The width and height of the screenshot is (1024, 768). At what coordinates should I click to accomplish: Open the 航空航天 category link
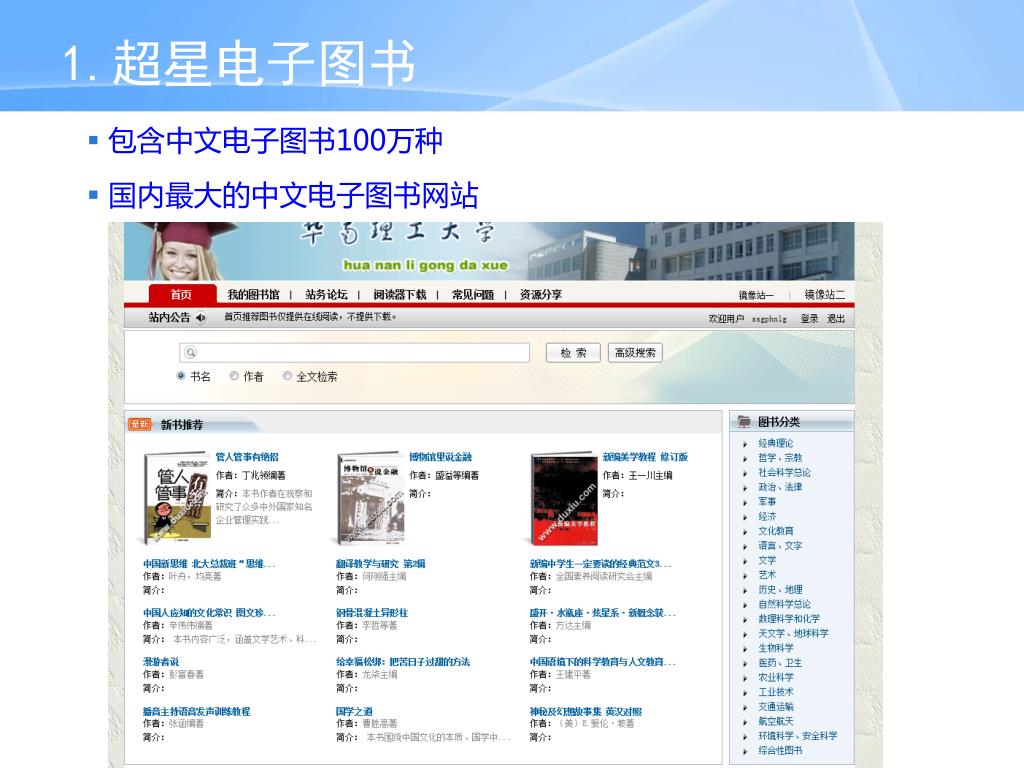pyautogui.click(x=776, y=721)
